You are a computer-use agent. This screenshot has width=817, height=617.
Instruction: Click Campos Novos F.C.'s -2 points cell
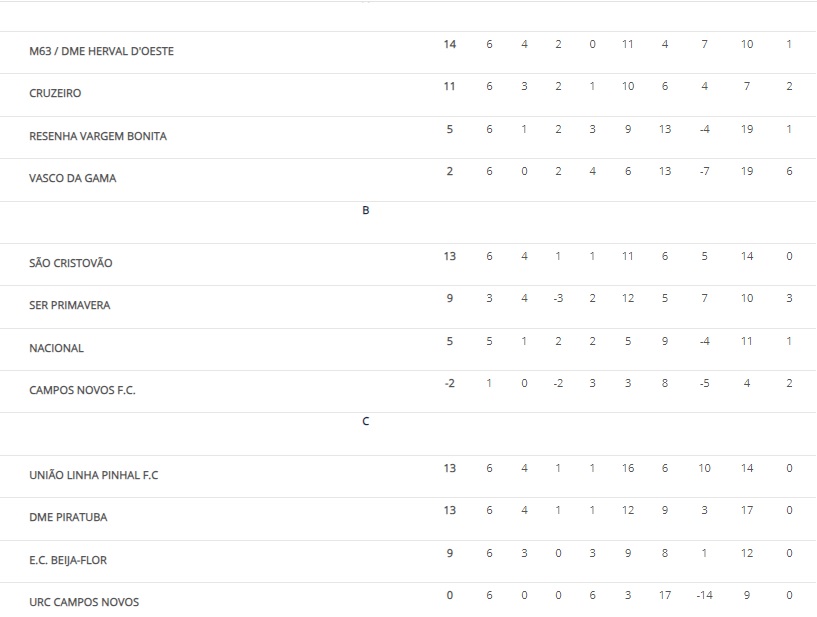(x=450, y=384)
